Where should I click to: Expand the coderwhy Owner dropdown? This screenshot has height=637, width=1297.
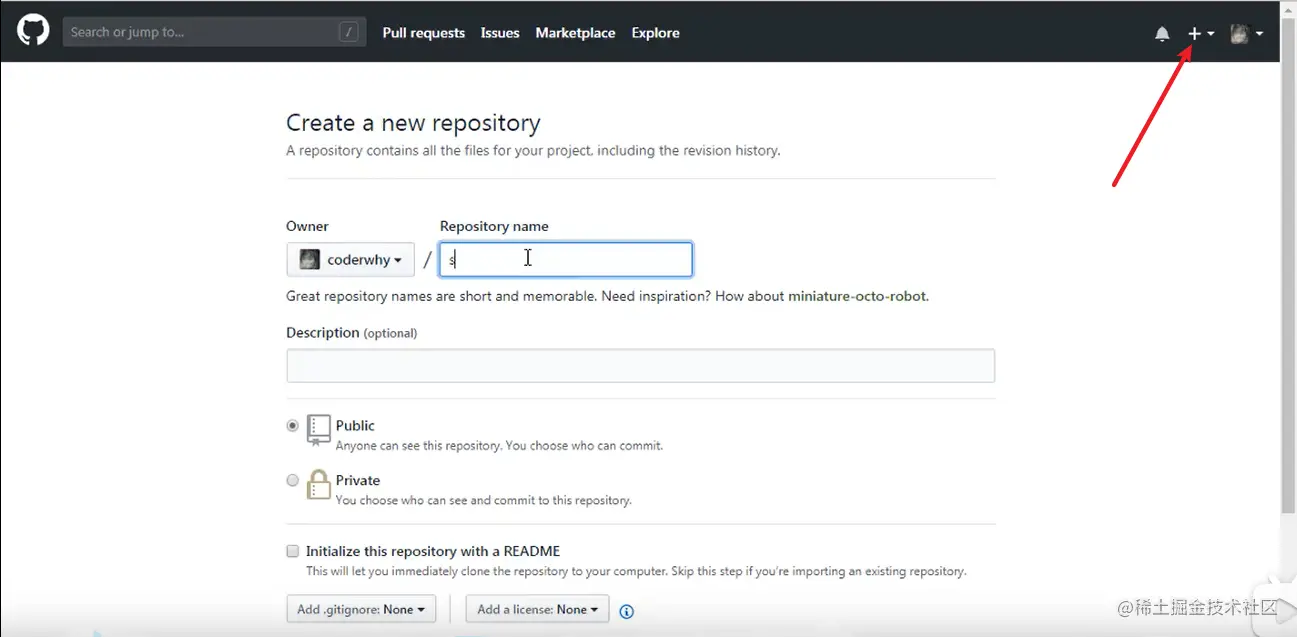tap(350, 260)
